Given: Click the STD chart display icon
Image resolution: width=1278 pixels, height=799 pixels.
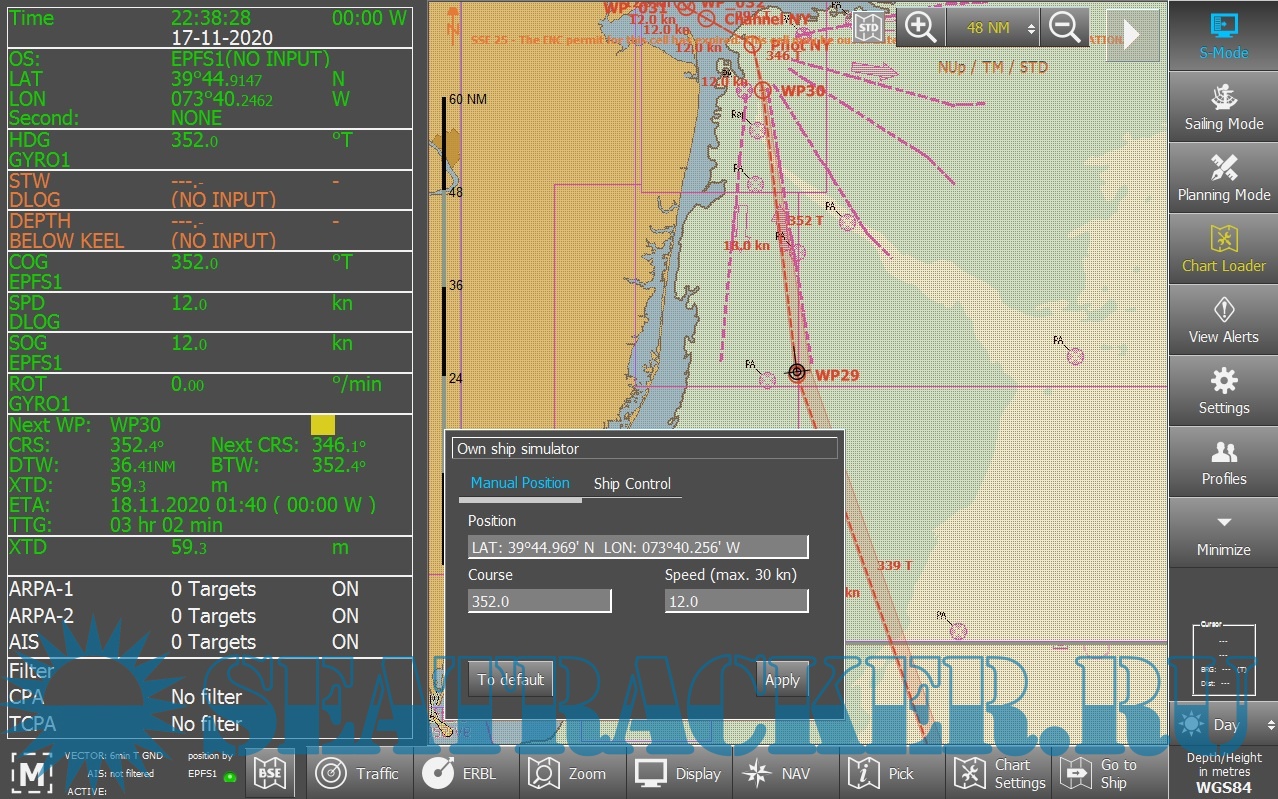Looking at the screenshot, I should (x=869, y=28).
